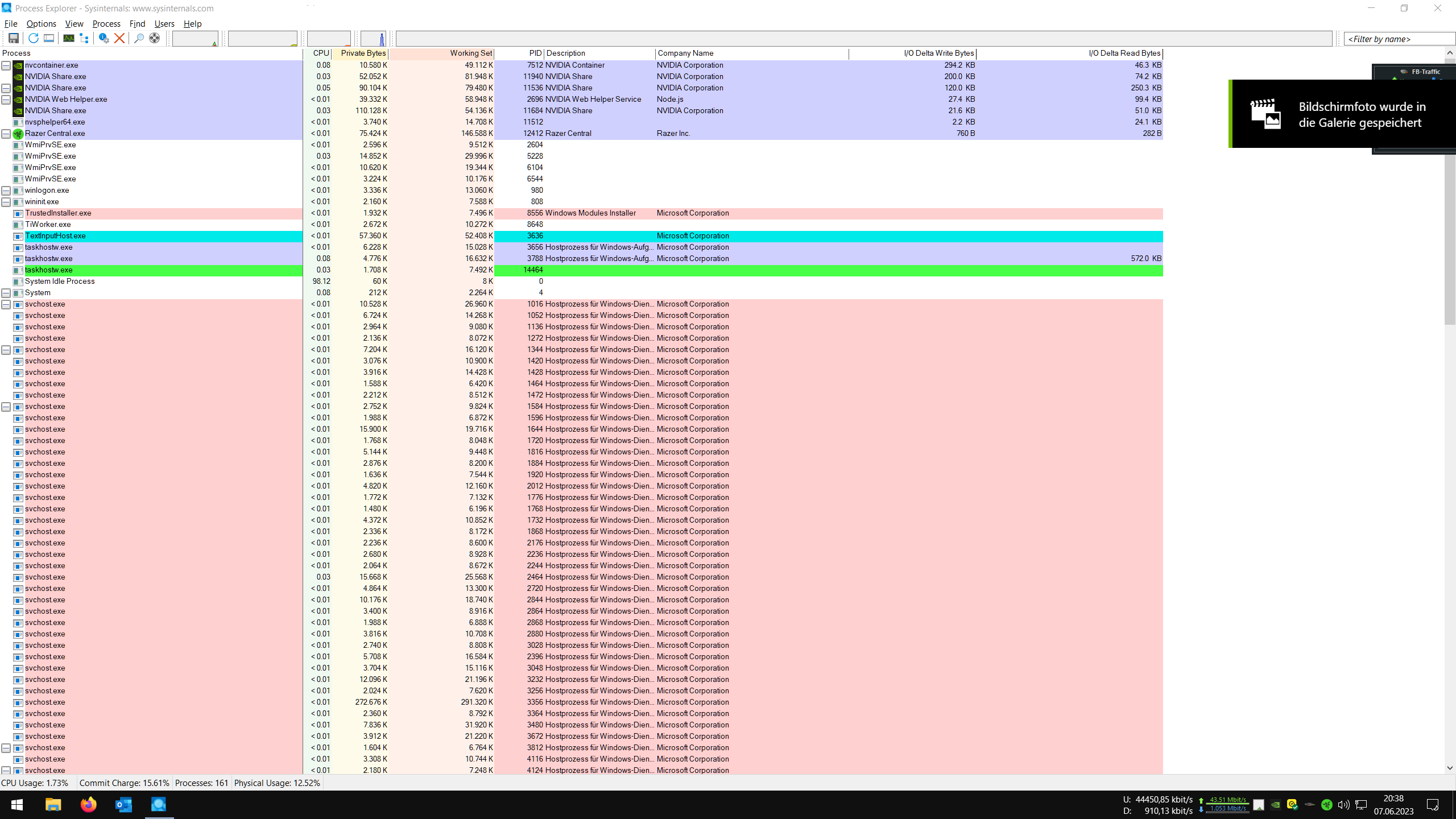1456x819 pixels.
Task: Open Firefox from the taskbar
Action: (x=89, y=804)
